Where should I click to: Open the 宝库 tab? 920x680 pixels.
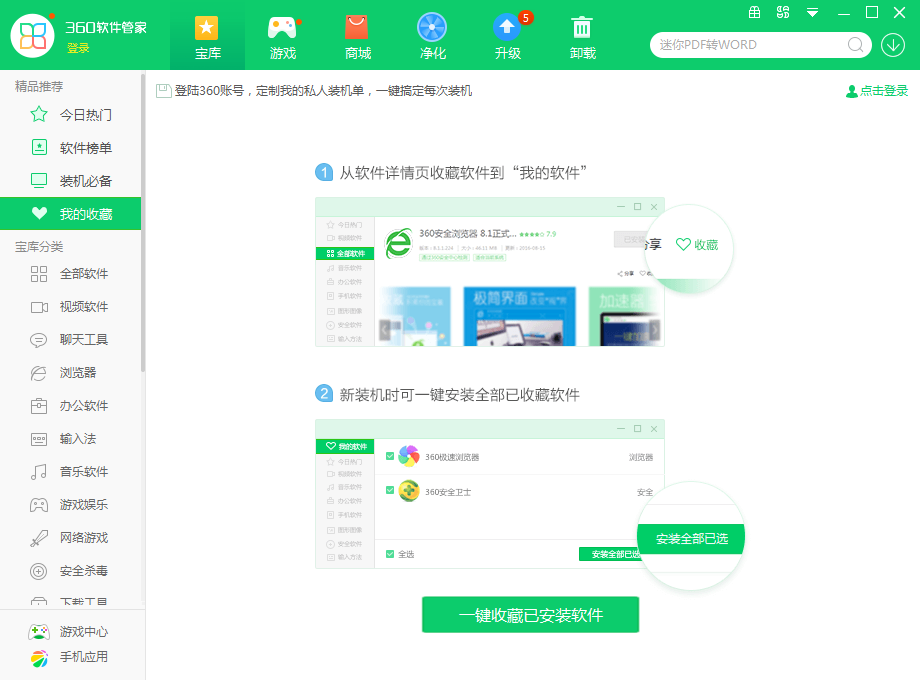coord(207,36)
